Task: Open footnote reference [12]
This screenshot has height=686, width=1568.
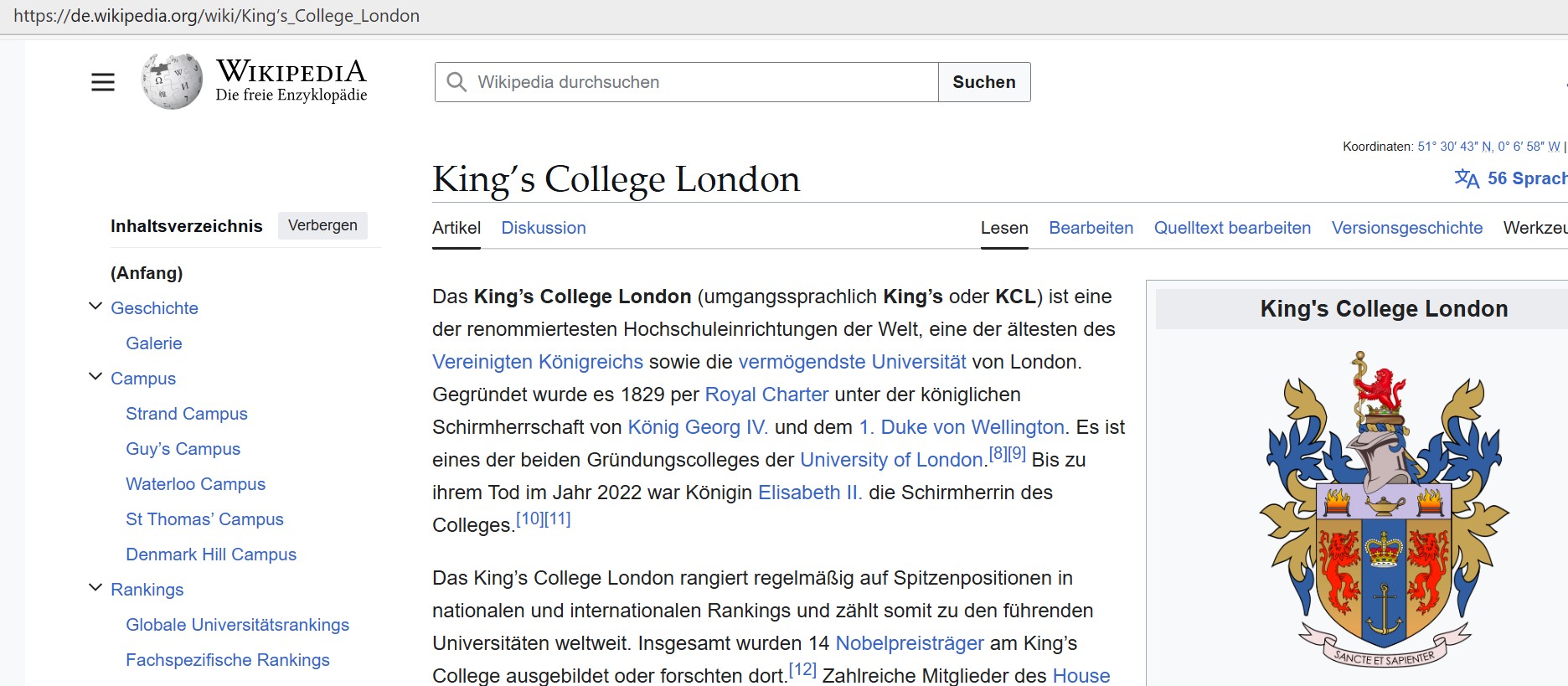Action: (x=802, y=669)
